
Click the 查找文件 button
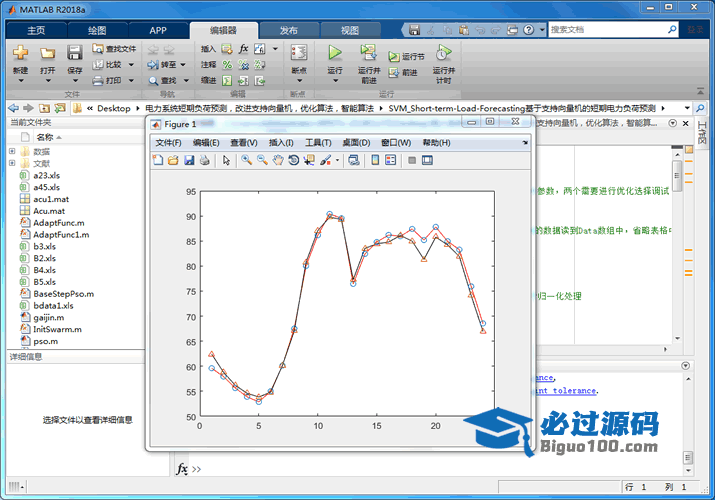click(114, 48)
